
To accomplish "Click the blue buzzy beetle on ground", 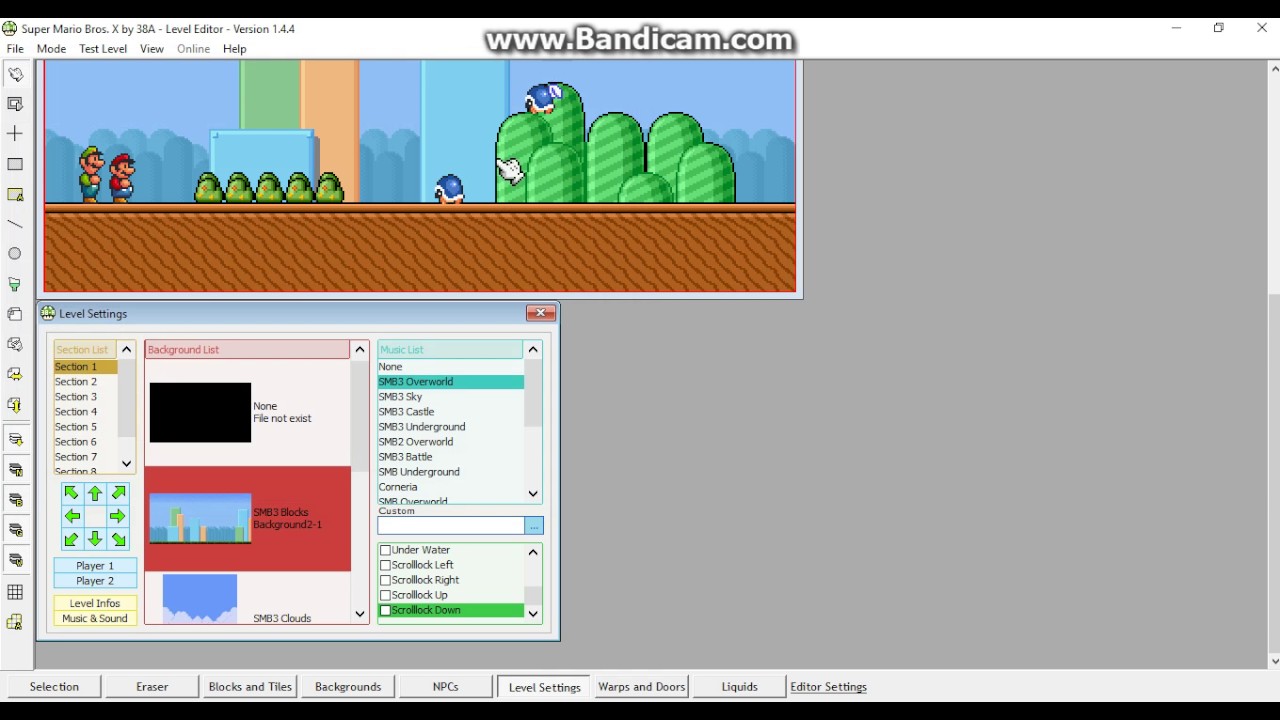I will click(x=449, y=189).
